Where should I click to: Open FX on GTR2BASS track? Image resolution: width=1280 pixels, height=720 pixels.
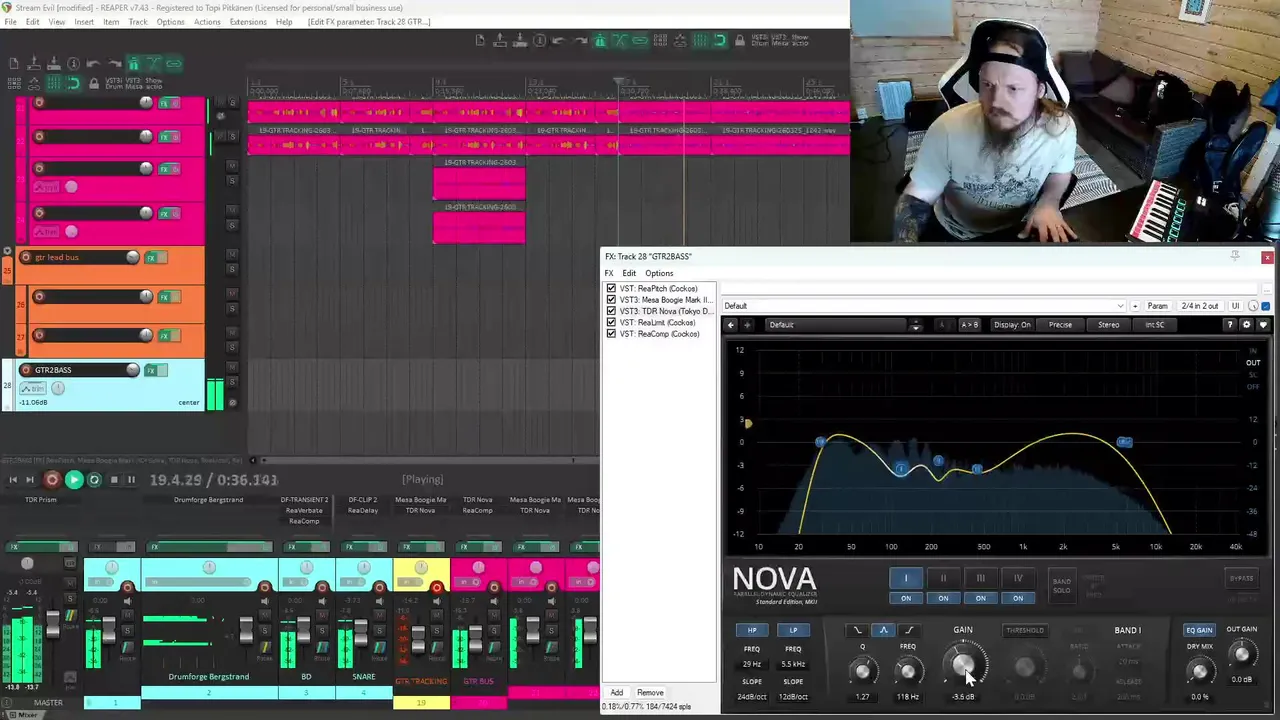[x=151, y=370]
